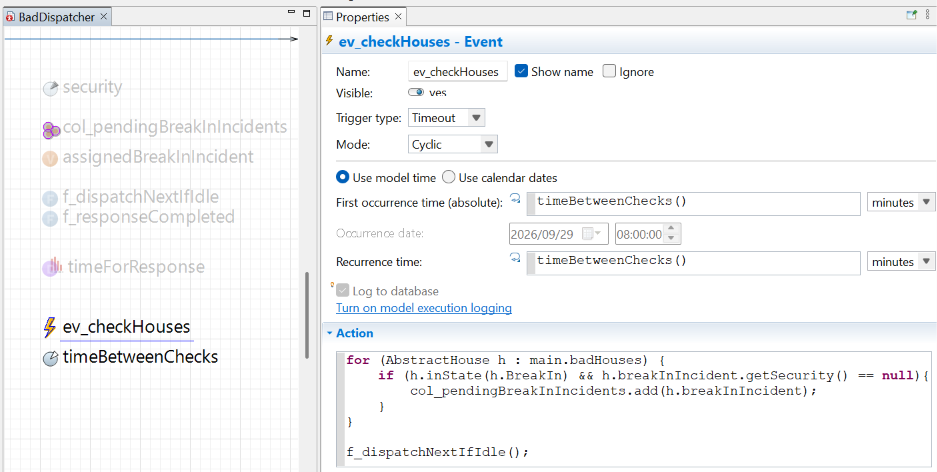Click the First occurrence time expression field
Viewport: 937px width, 472px height.
click(x=693, y=203)
